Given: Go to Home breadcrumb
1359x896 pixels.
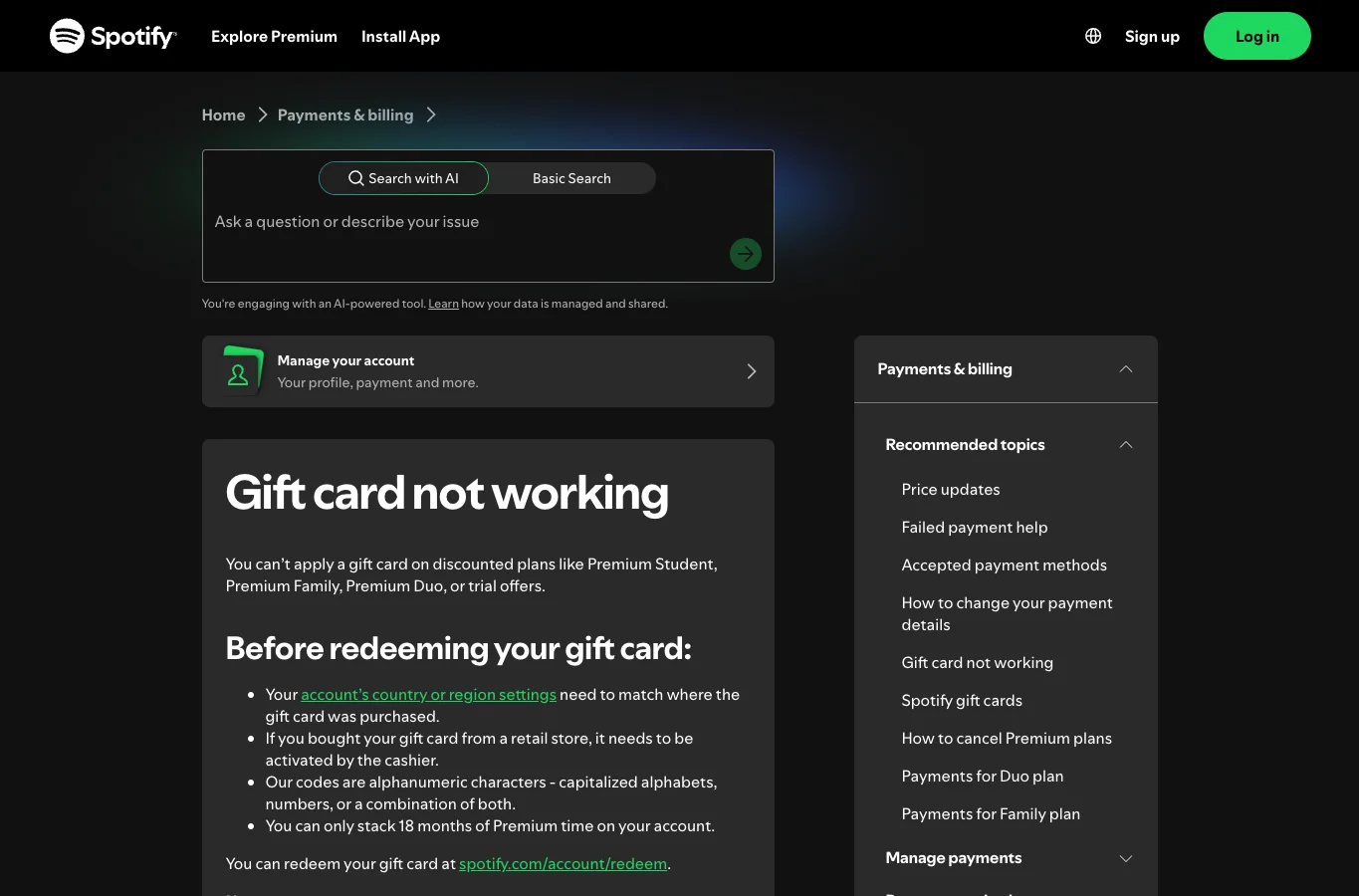Looking at the screenshot, I should click(223, 114).
